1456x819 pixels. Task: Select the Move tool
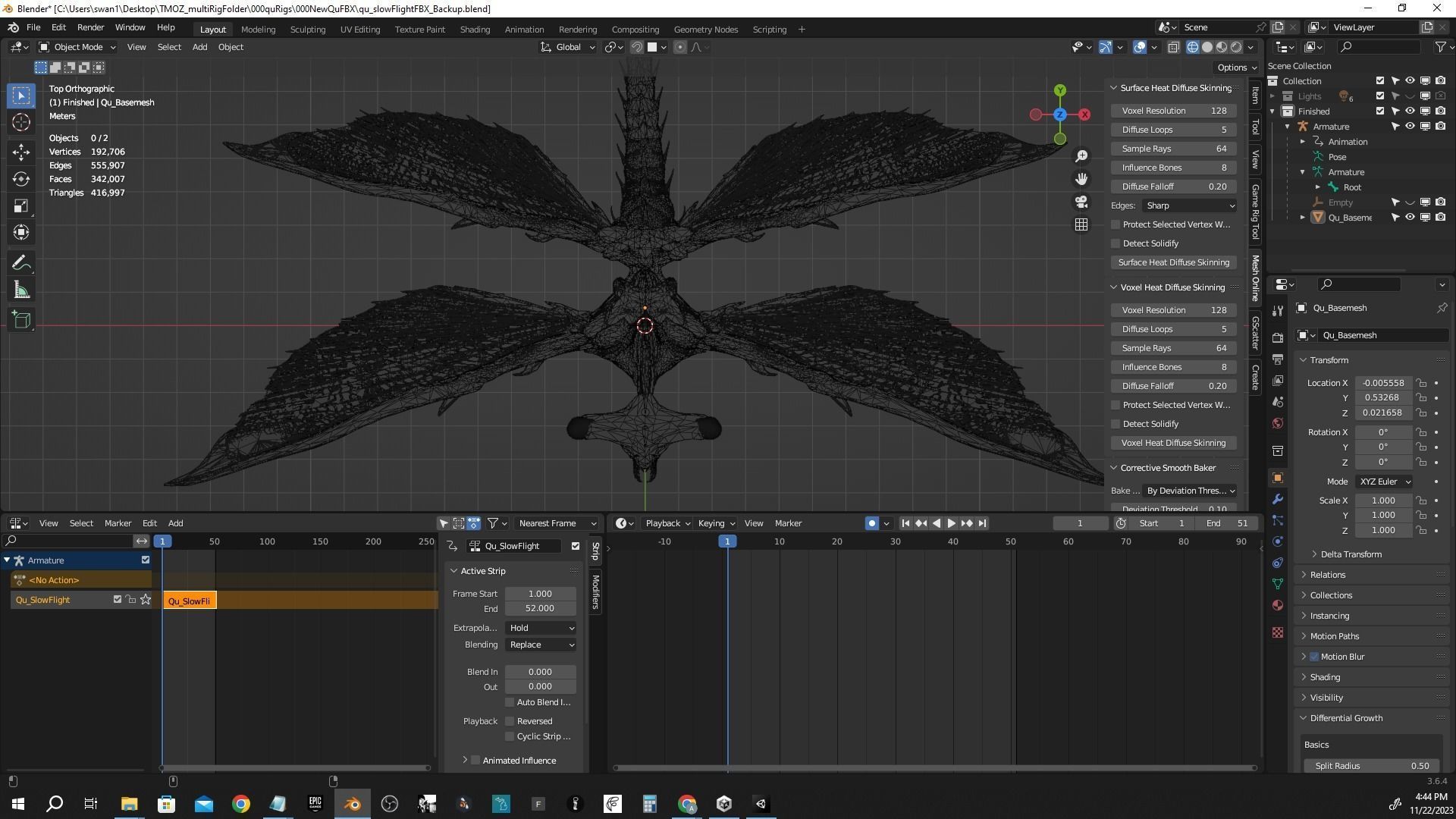pyautogui.click(x=21, y=152)
